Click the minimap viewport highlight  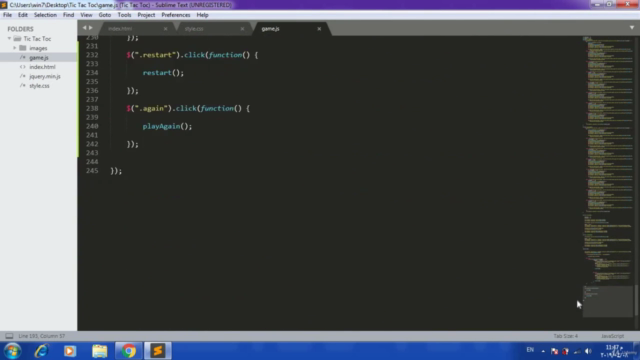(x=608, y=301)
